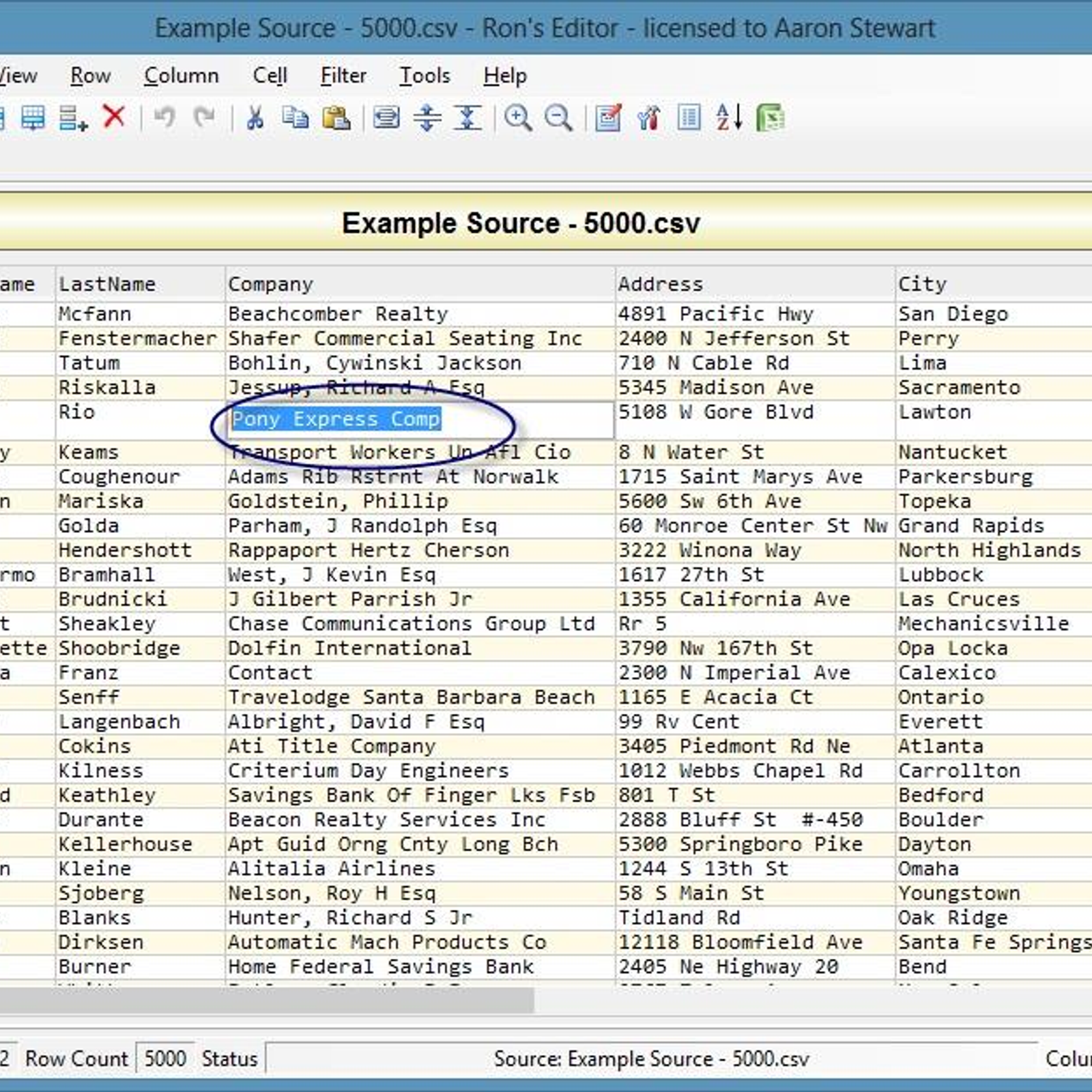Viewport: 1092px width, 1092px height.
Task: Select the Alitalia Airlines cell
Action: [x=420, y=869]
